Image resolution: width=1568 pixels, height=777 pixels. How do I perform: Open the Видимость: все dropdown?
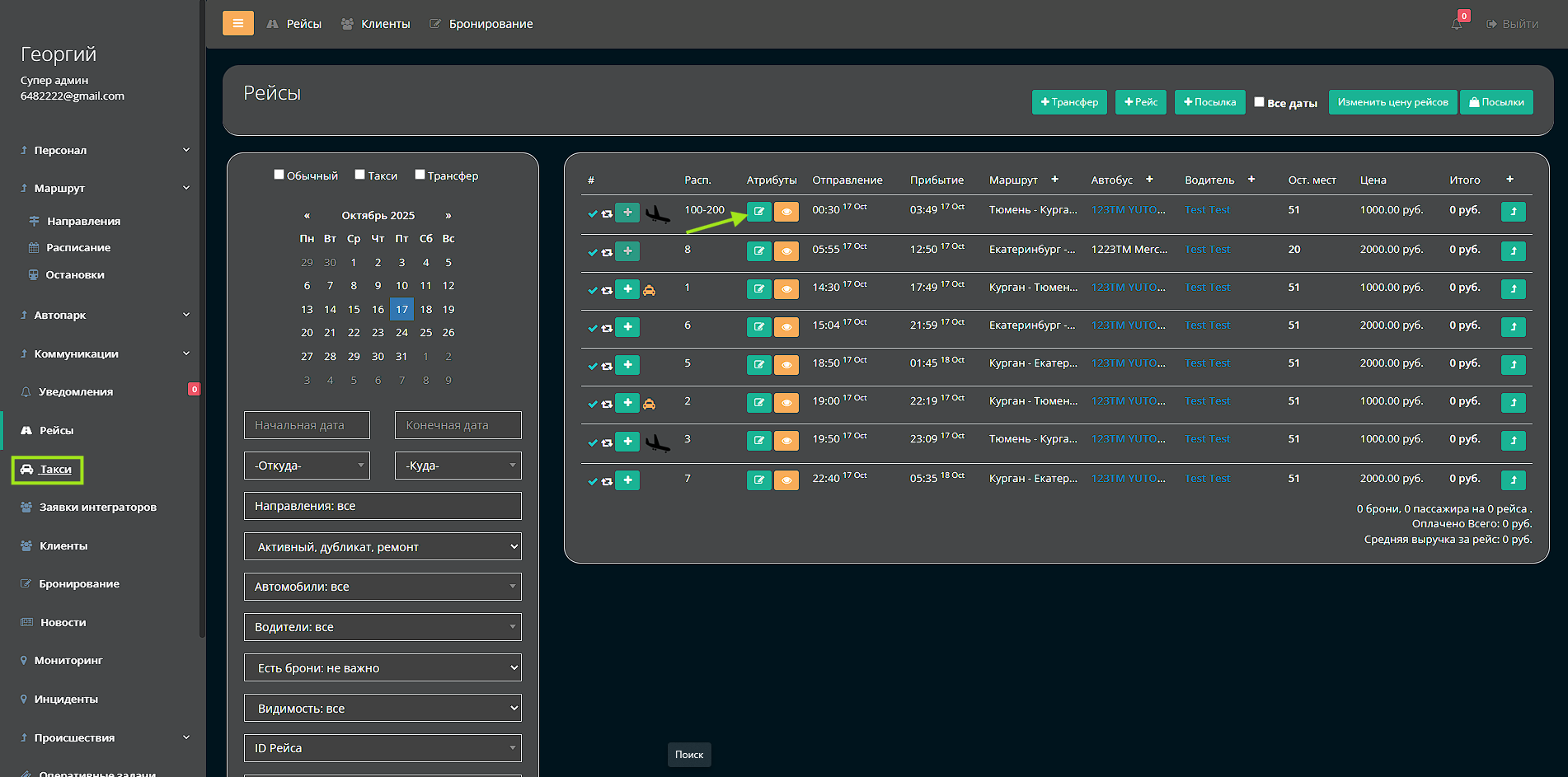pyautogui.click(x=383, y=709)
